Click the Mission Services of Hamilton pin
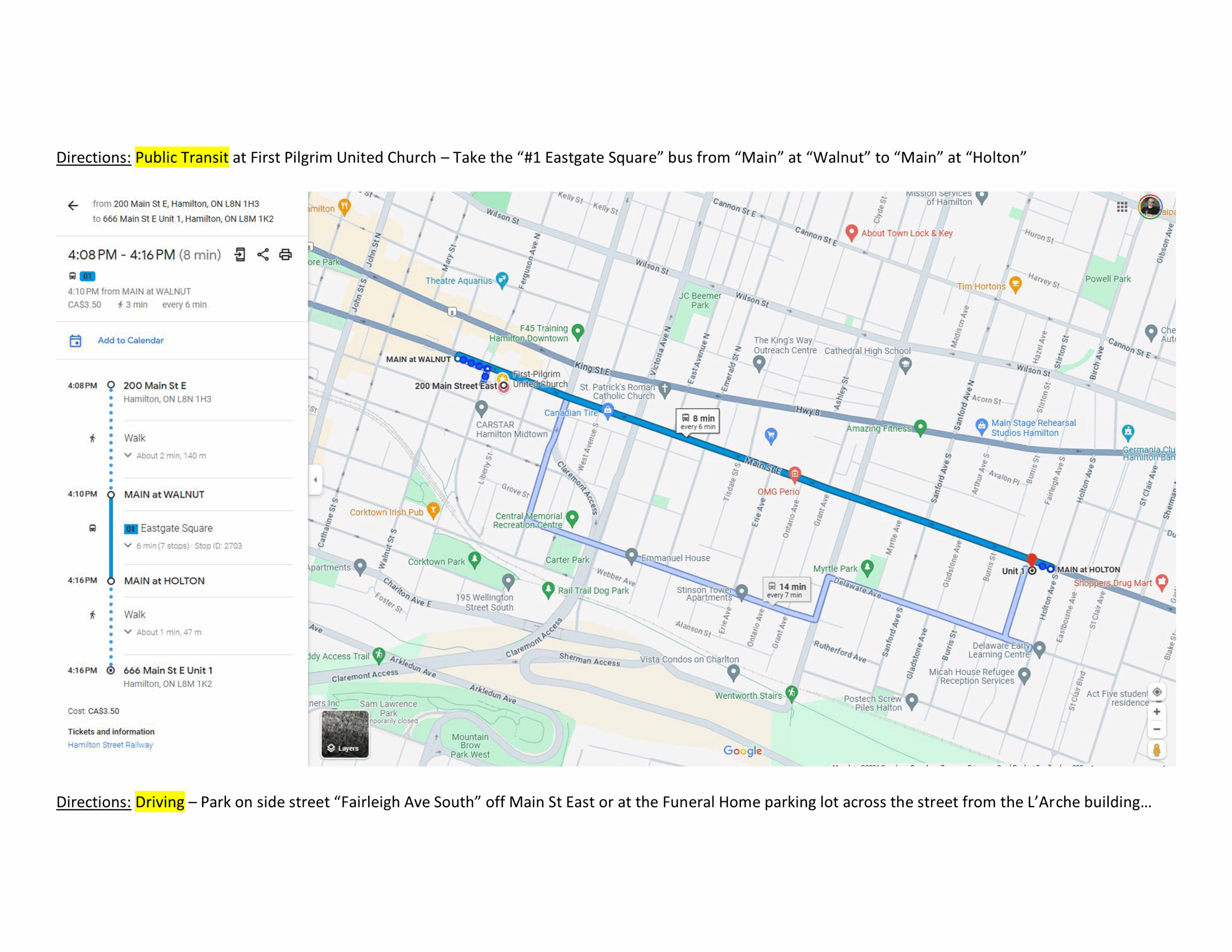The image size is (1232, 952). [982, 197]
